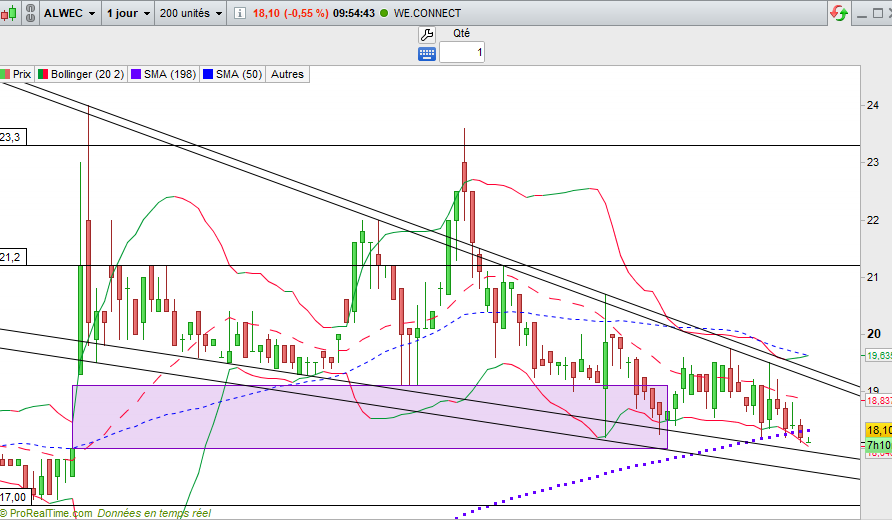Click the 22 price axis label

tap(873, 220)
